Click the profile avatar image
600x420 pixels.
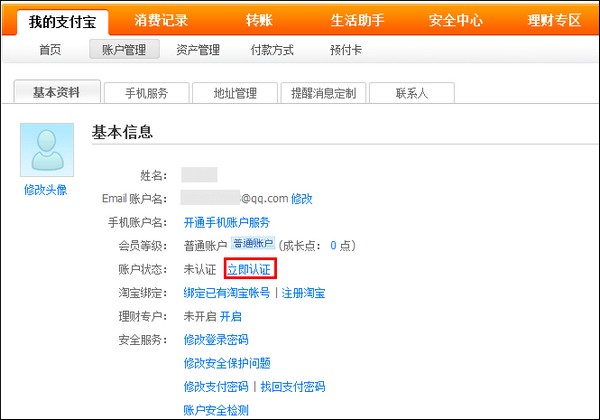pos(47,150)
